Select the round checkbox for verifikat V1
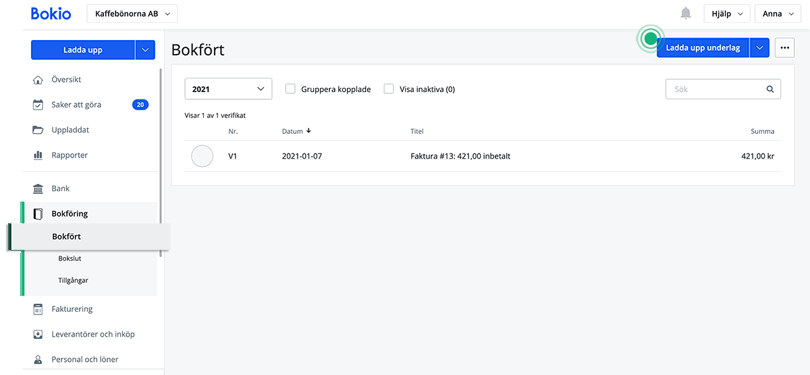Screen dimensions: 810x375 (202, 156)
